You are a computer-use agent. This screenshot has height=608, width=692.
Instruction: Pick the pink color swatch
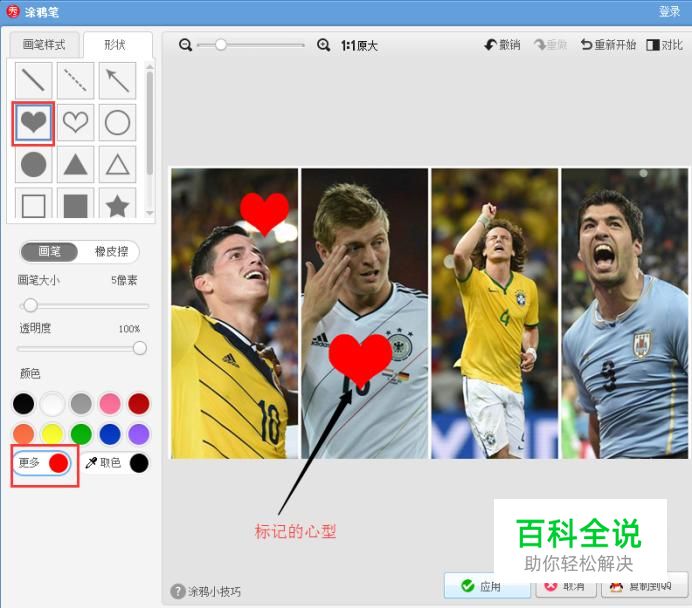point(110,404)
